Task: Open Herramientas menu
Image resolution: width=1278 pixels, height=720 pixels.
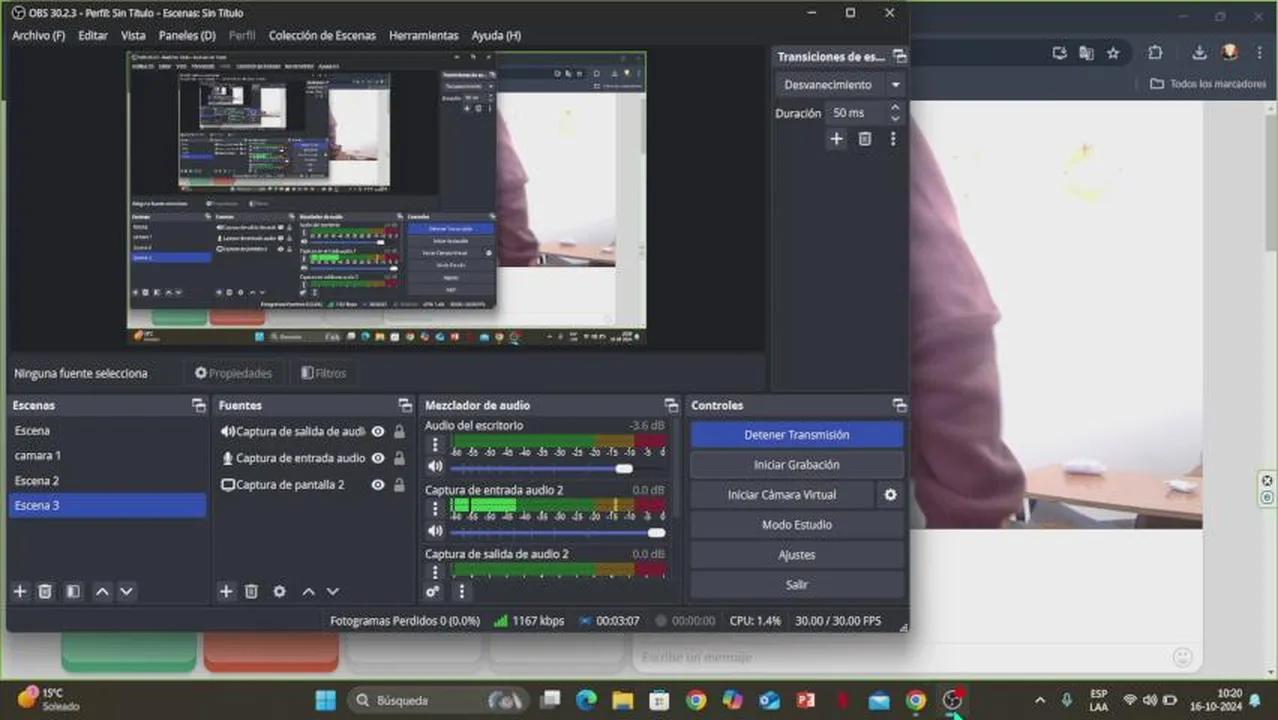Action: (424, 35)
